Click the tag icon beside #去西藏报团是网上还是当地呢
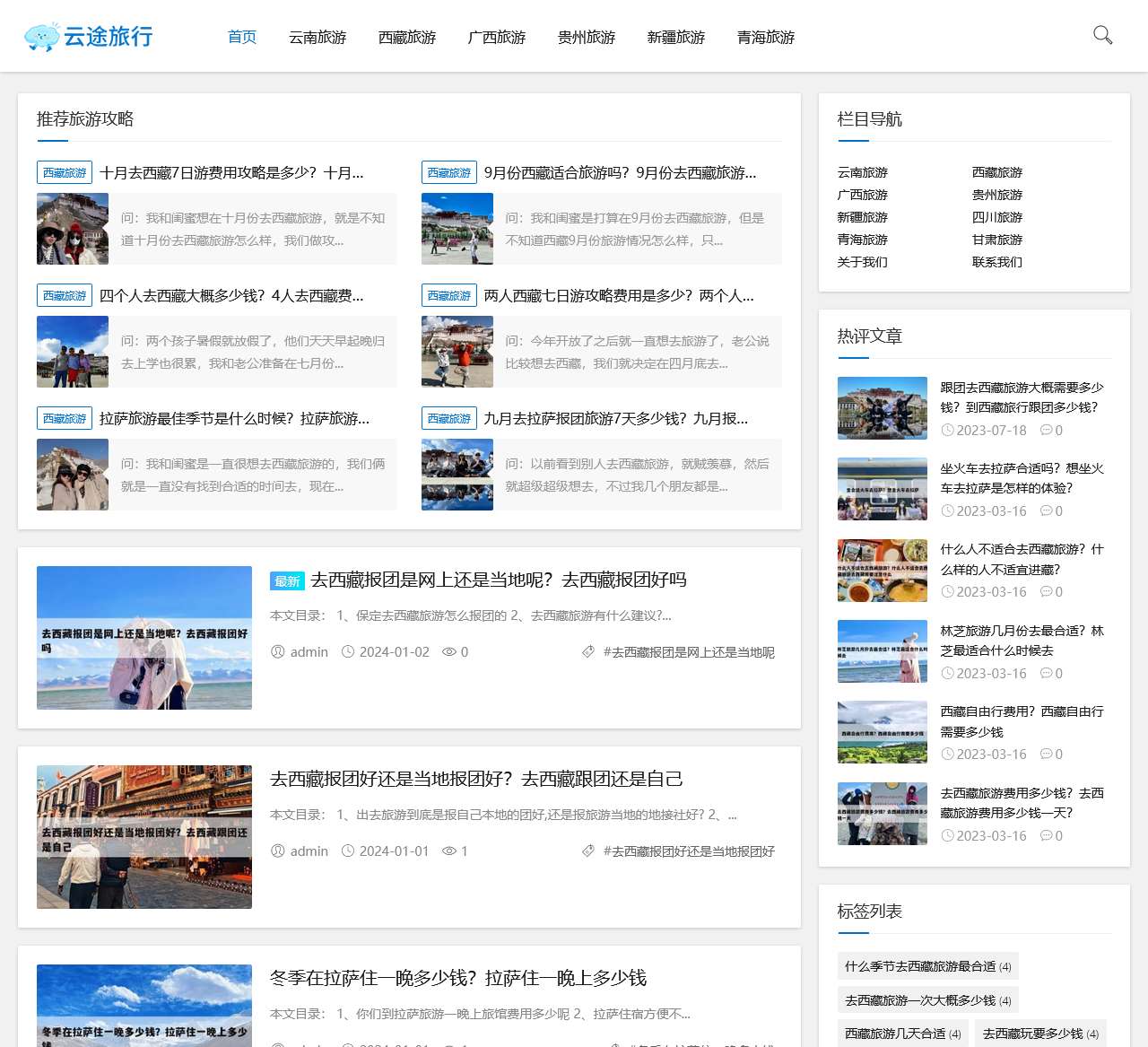This screenshot has width=1148, height=1047. [587, 652]
